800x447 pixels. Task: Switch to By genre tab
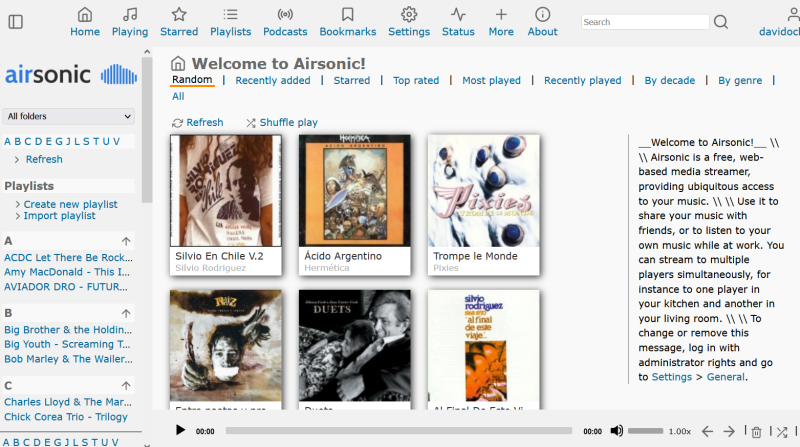[740, 80]
